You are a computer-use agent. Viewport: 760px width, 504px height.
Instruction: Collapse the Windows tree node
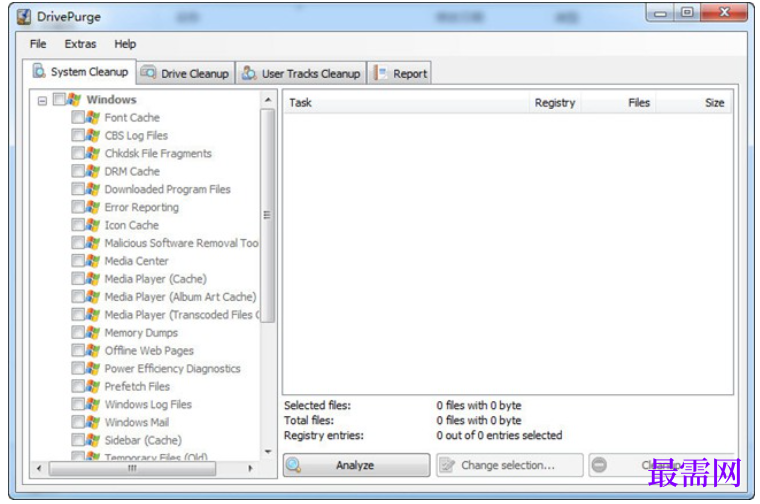coord(43,101)
